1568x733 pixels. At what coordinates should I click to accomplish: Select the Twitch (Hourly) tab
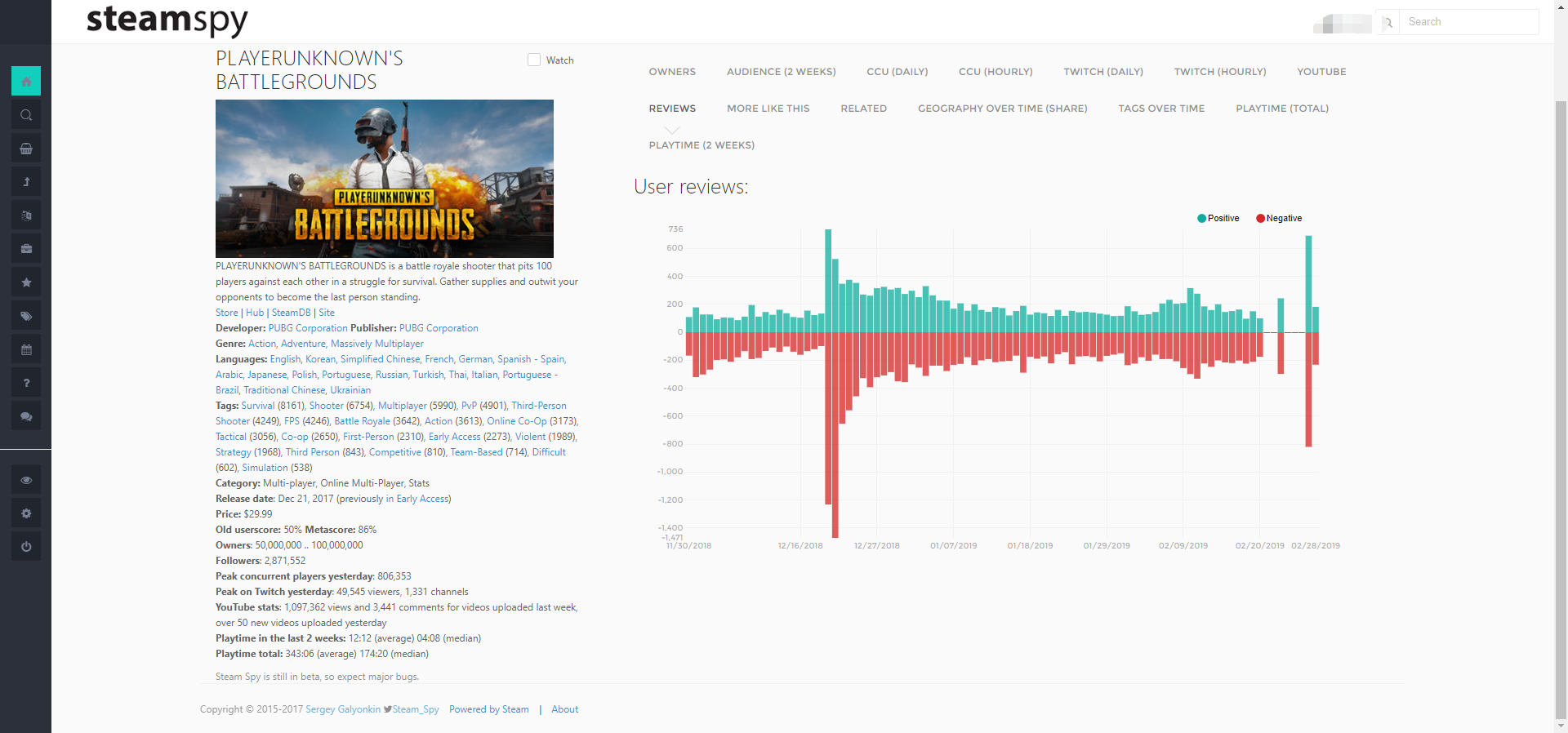pos(1220,72)
